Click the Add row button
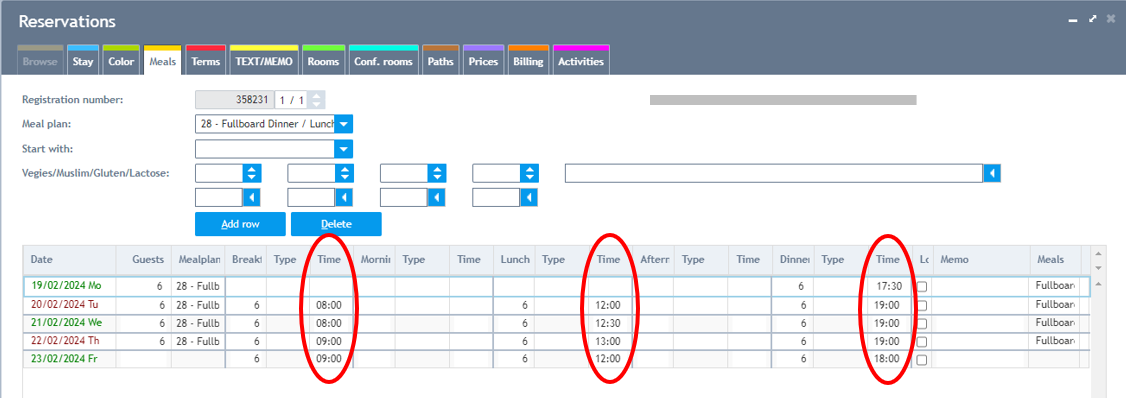The width and height of the screenshot is (1126, 398). click(240, 224)
